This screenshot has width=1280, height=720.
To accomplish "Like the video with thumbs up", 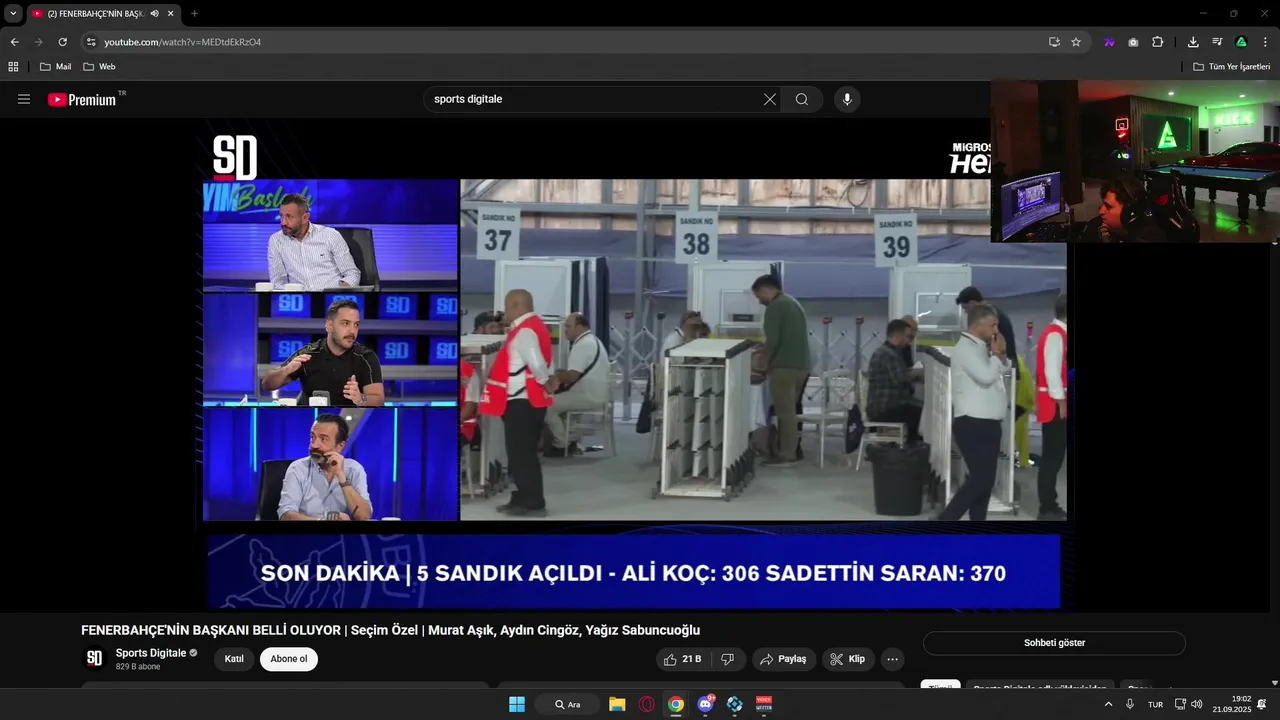I will point(682,659).
